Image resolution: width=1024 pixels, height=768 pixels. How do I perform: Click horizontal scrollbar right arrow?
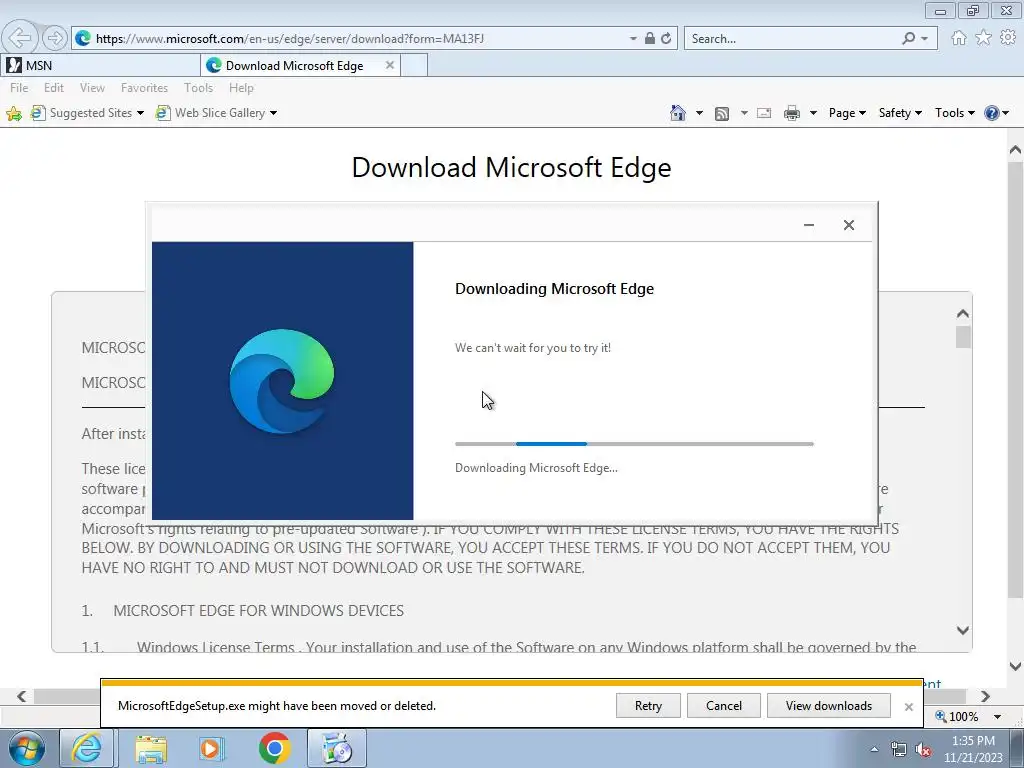point(985,696)
